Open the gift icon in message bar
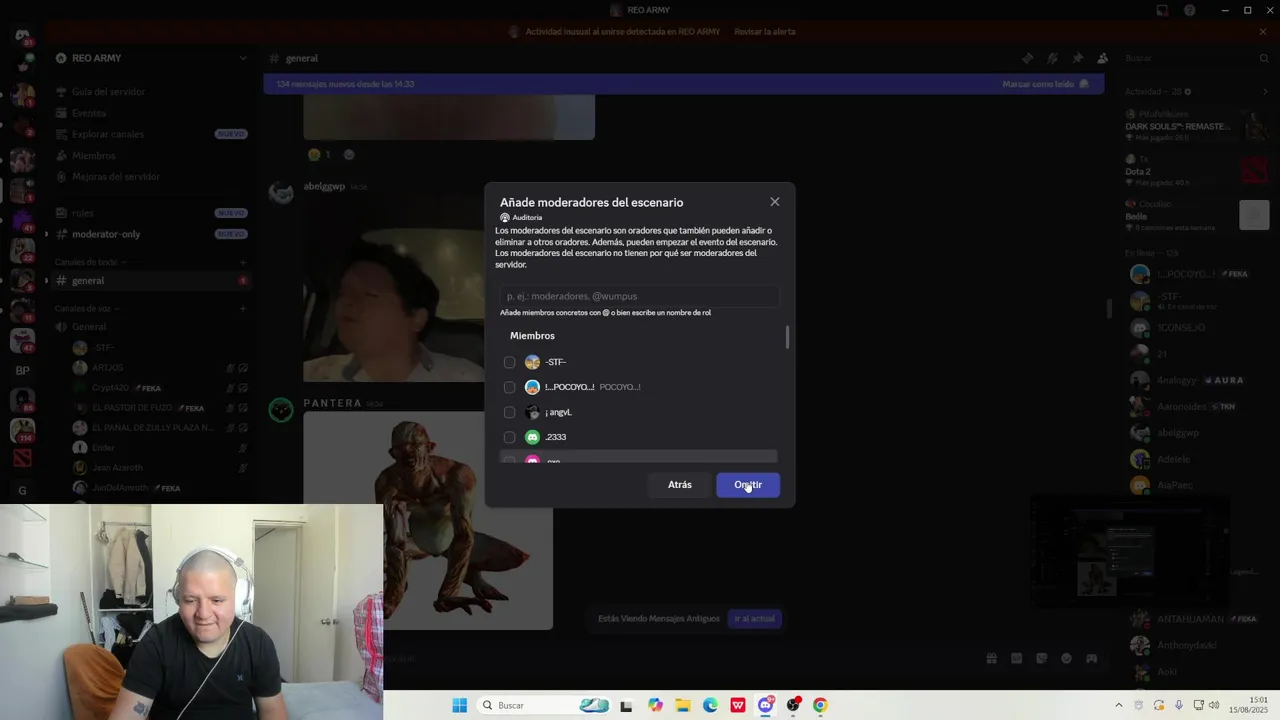Image resolution: width=1280 pixels, height=720 pixels. tap(991, 659)
